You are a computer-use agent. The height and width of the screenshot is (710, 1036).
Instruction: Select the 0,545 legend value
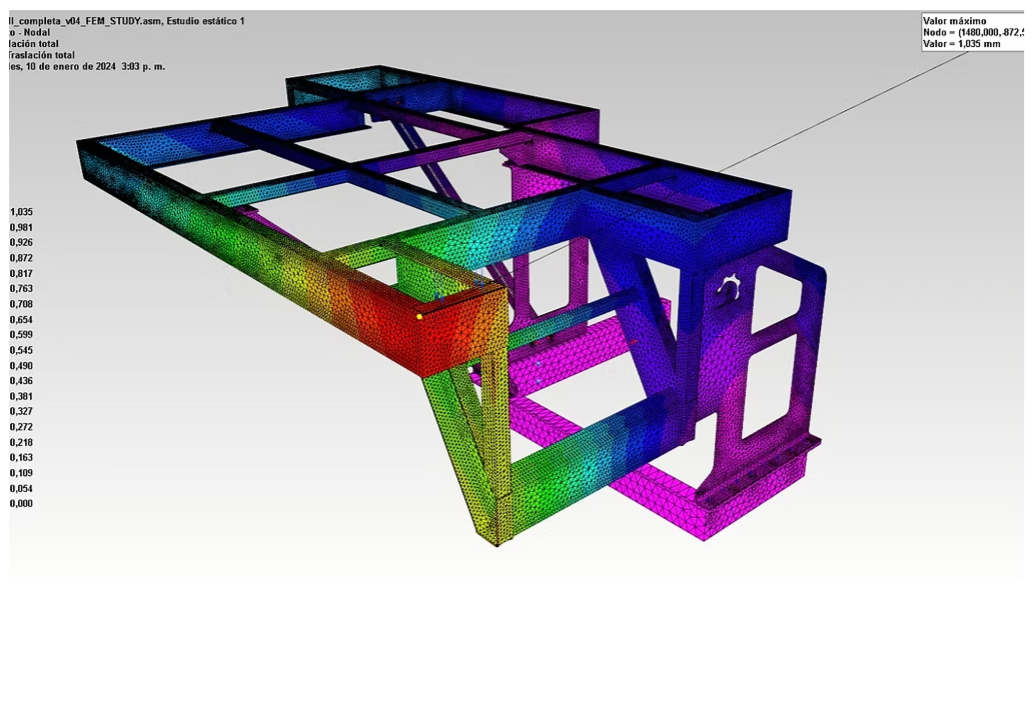coord(21,350)
